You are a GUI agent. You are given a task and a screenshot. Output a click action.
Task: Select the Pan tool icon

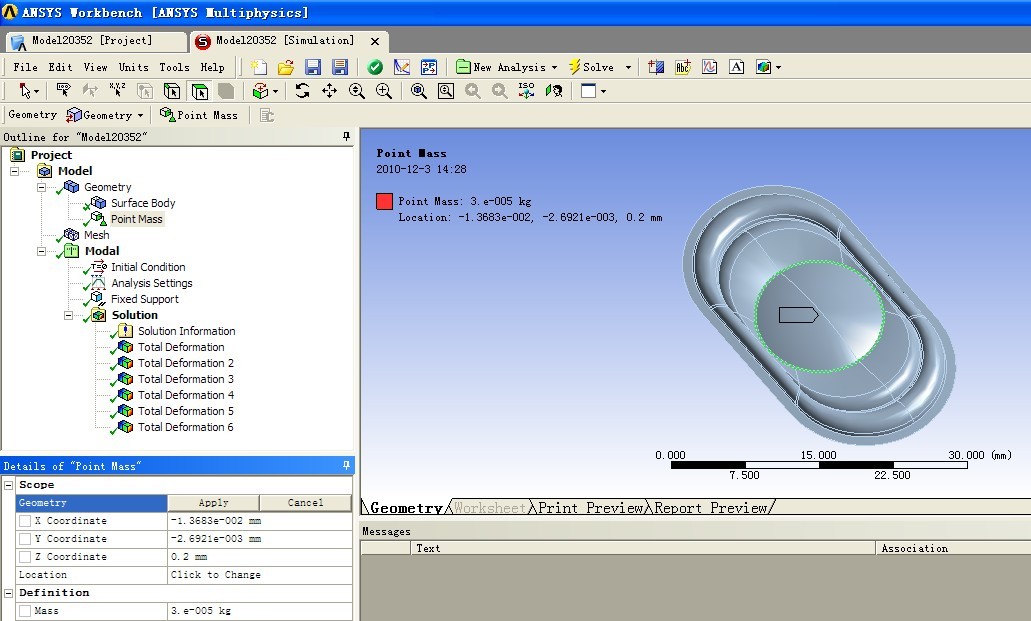tap(329, 91)
